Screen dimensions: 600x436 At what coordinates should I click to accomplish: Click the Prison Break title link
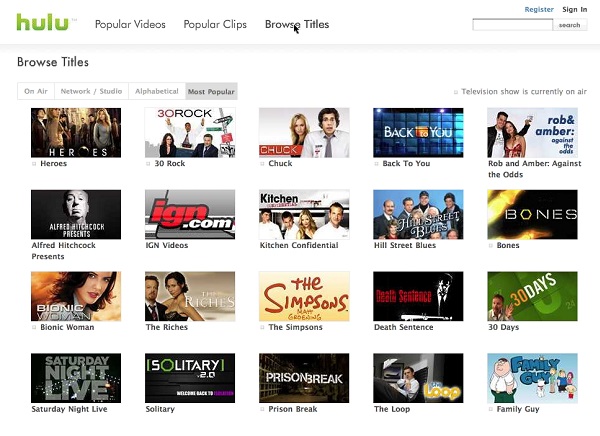293,409
